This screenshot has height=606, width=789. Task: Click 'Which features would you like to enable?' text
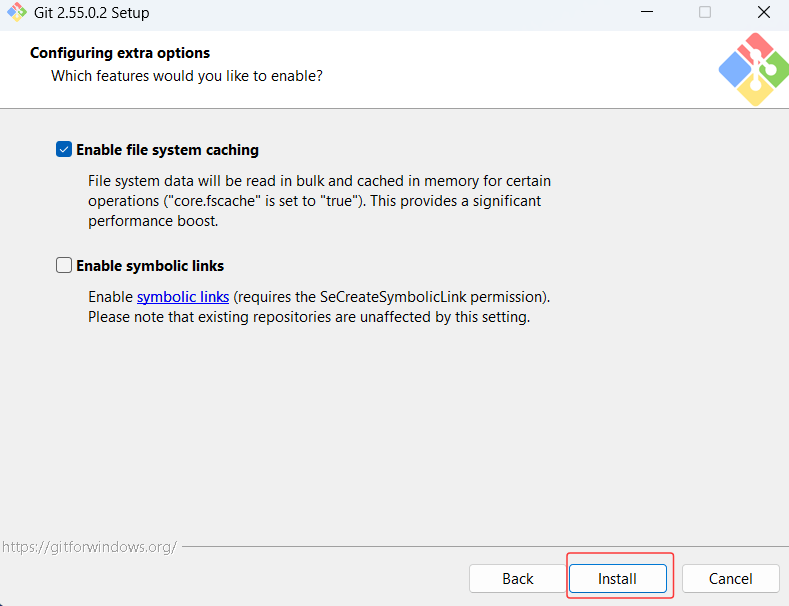[187, 76]
